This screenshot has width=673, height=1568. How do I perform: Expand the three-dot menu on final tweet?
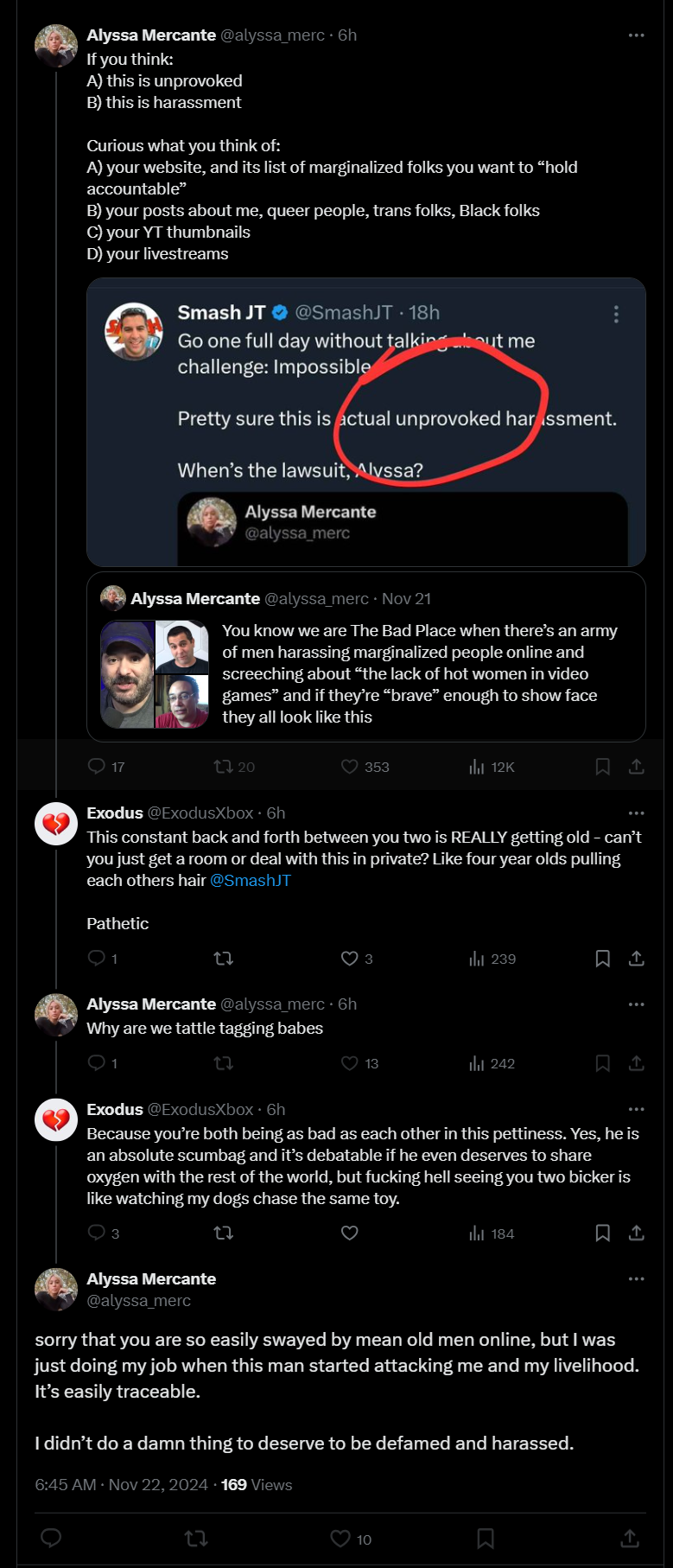point(637,1278)
